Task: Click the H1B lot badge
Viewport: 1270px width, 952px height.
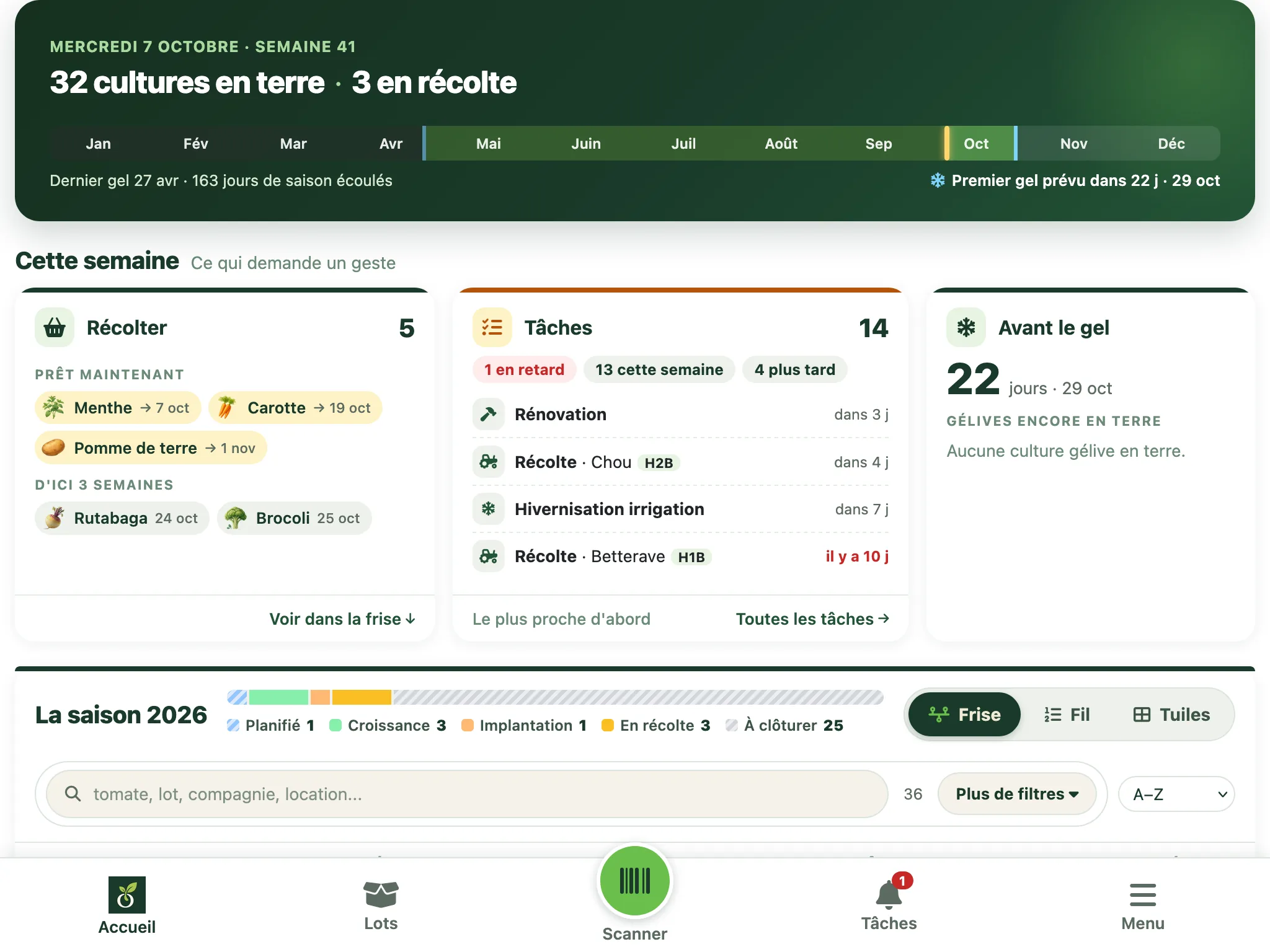Action: coord(691,557)
